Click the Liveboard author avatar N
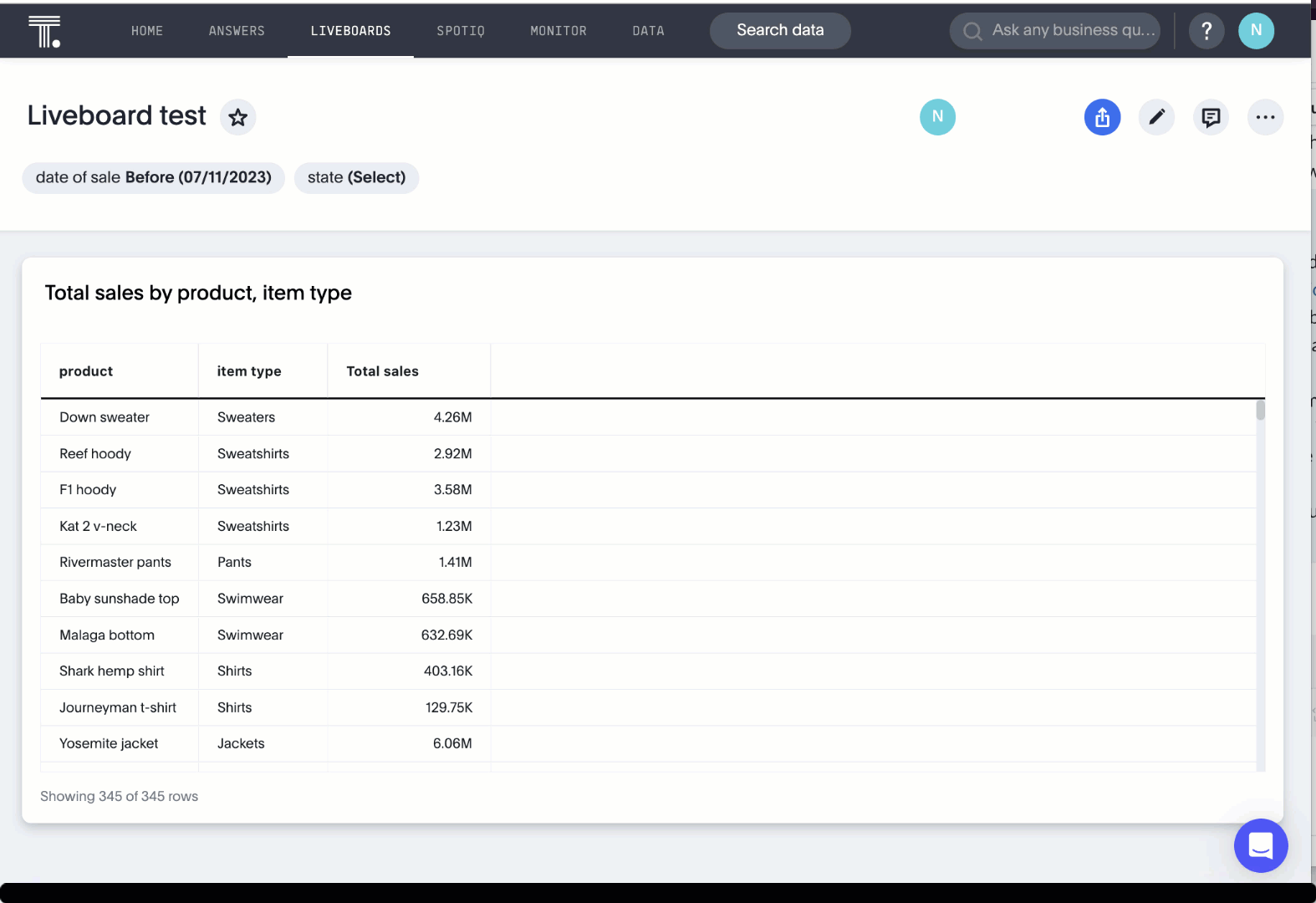 937,117
